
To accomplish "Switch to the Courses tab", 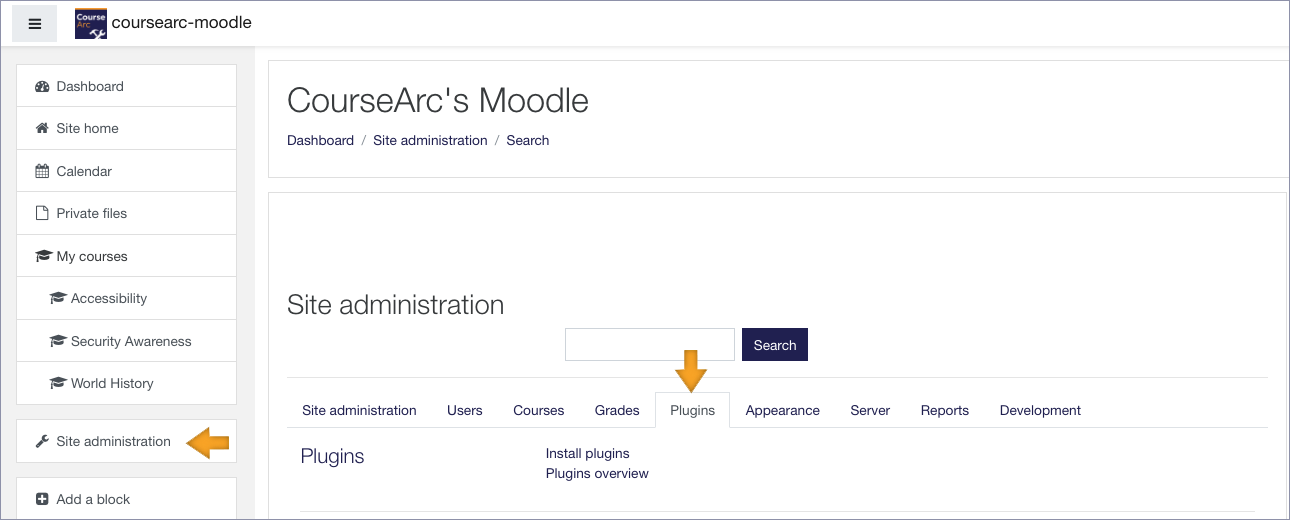I will [539, 410].
